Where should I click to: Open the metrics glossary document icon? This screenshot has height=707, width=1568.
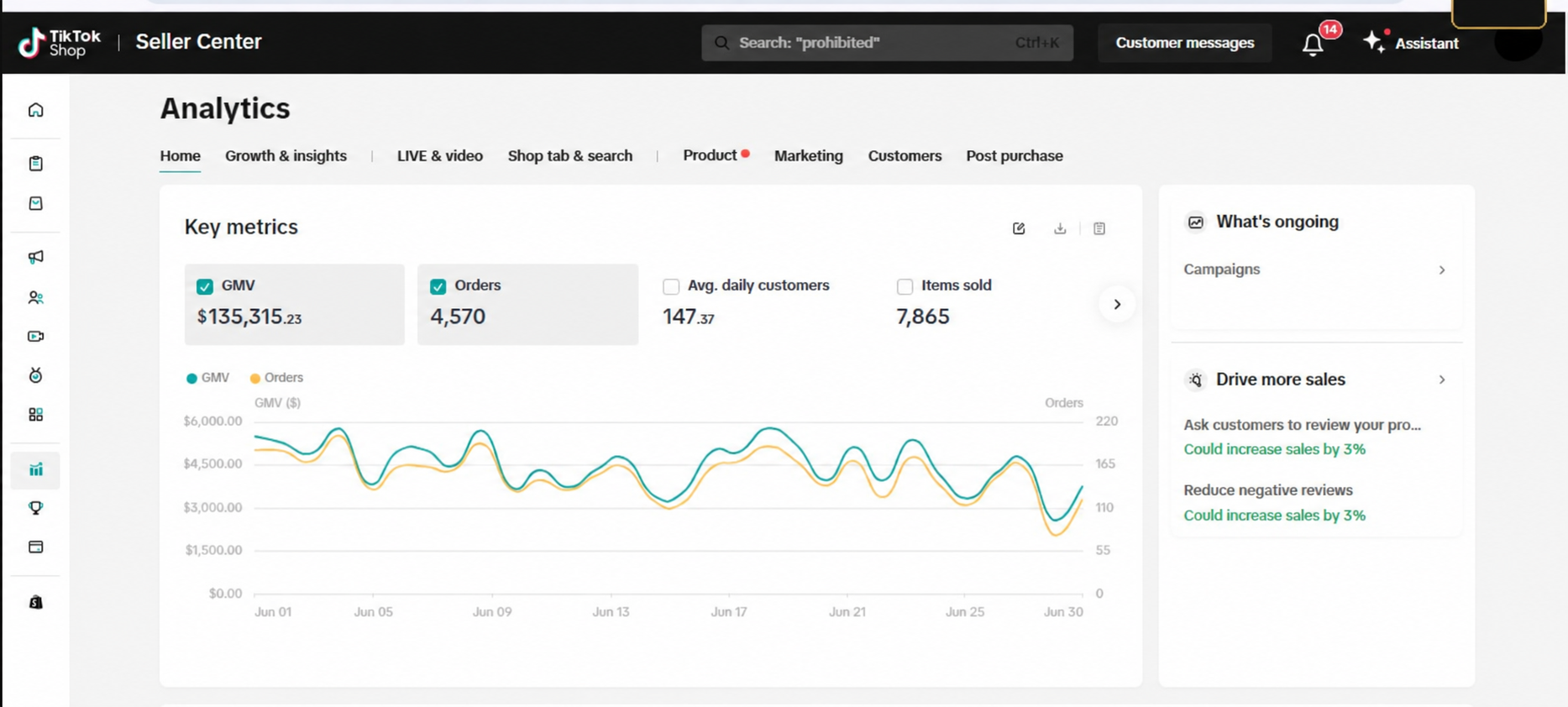[1099, 228]
